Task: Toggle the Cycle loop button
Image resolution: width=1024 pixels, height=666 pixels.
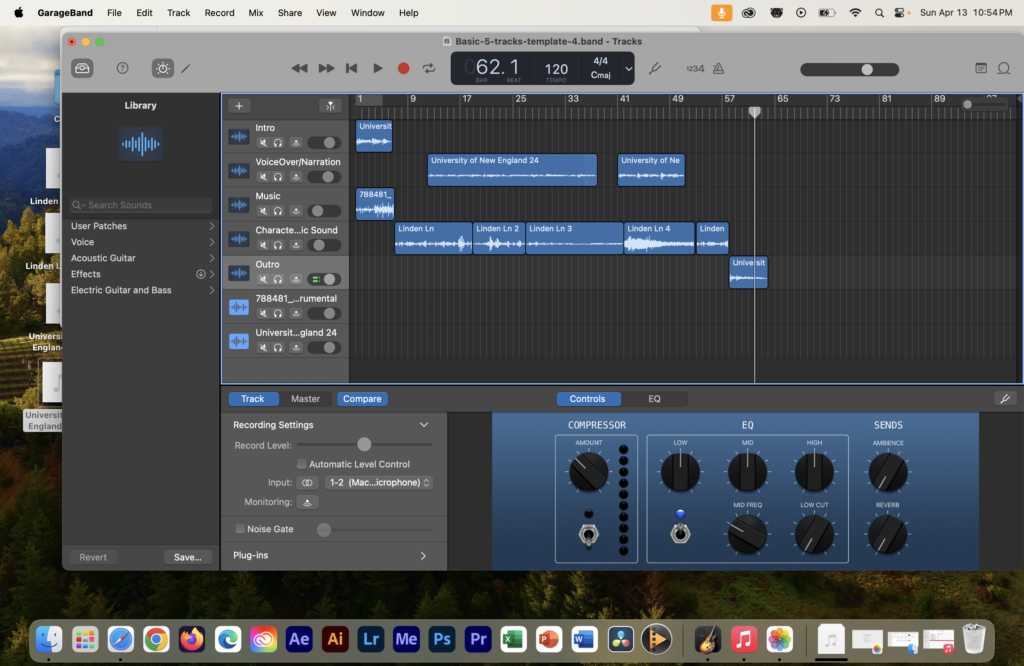Action: pos(429,68)
